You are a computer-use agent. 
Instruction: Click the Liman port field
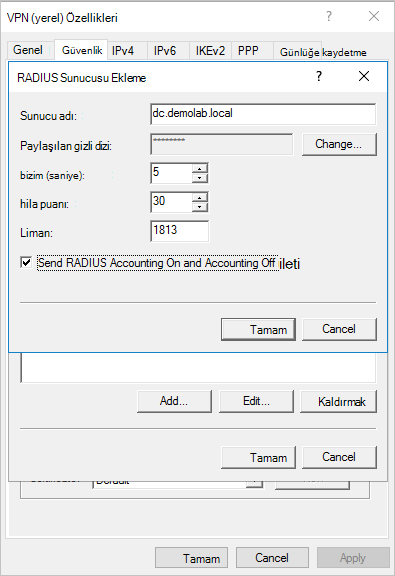tap(180, 231)
